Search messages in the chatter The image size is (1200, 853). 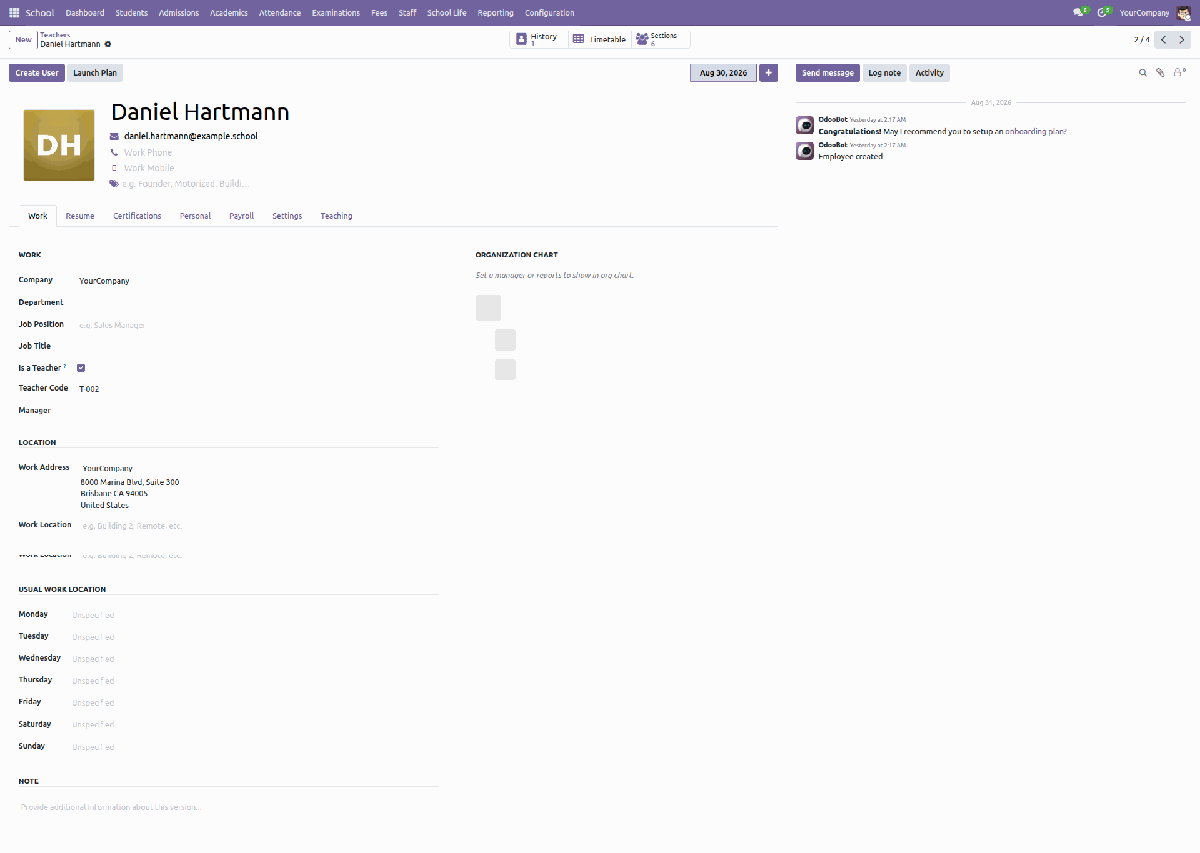pyautogui.click(x=1143, y=73)
